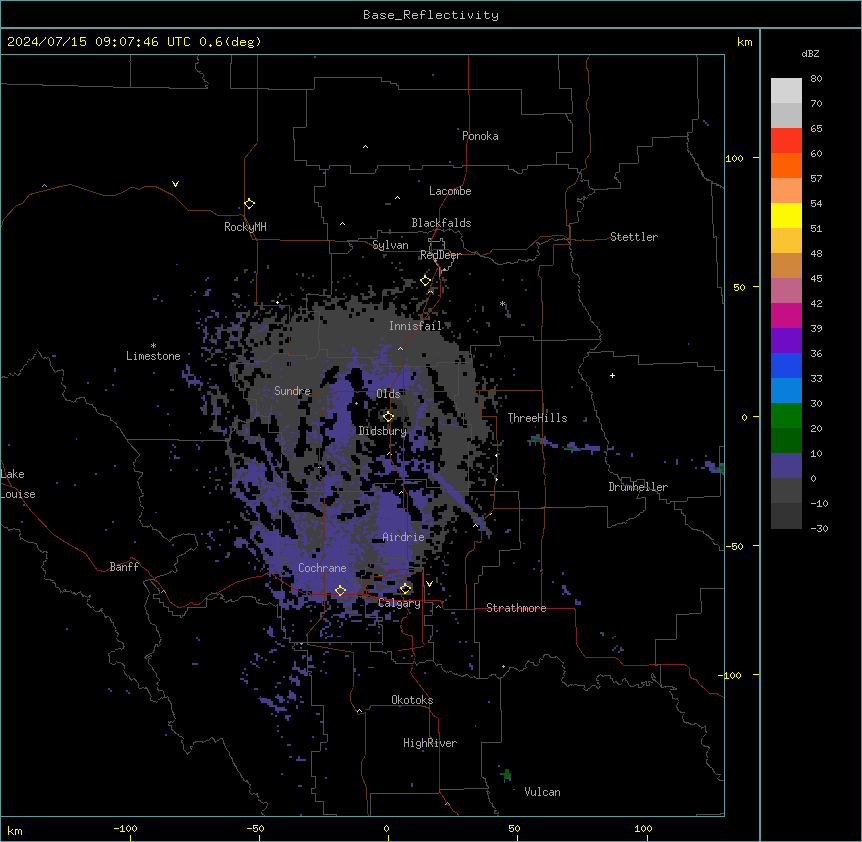Click the Ponoka city label
Screen dimensions: 862x842
[480, 136]
